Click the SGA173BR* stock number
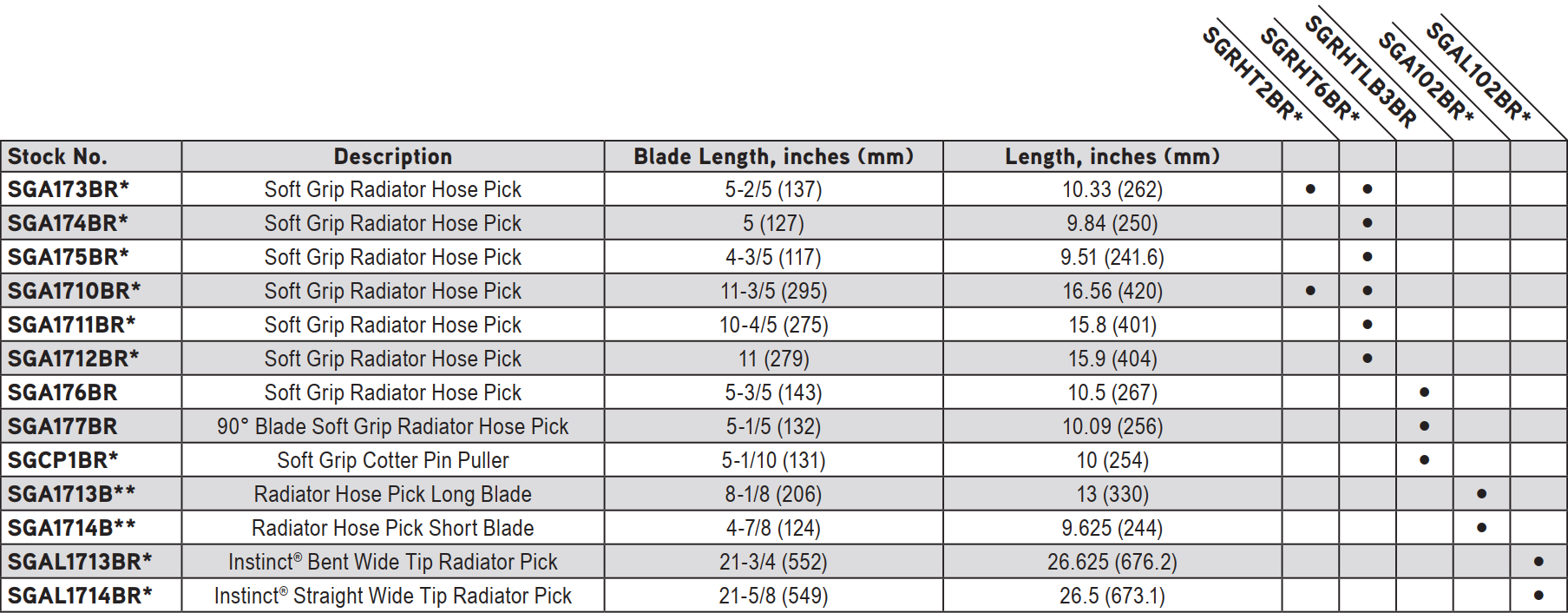1568x613 pixels. coord(69,189)
